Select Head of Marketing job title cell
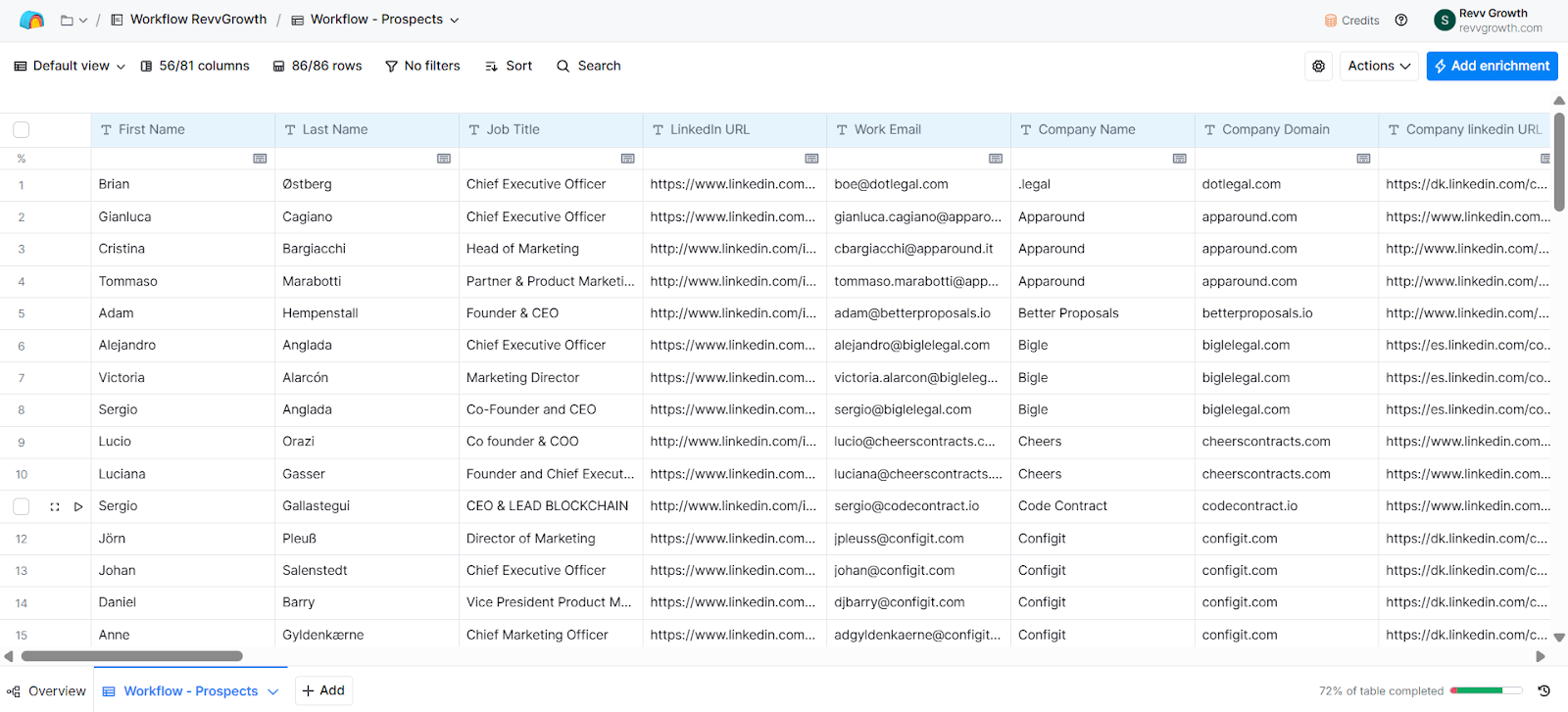This screenshot has height=712, width=1568. point(551,249)
